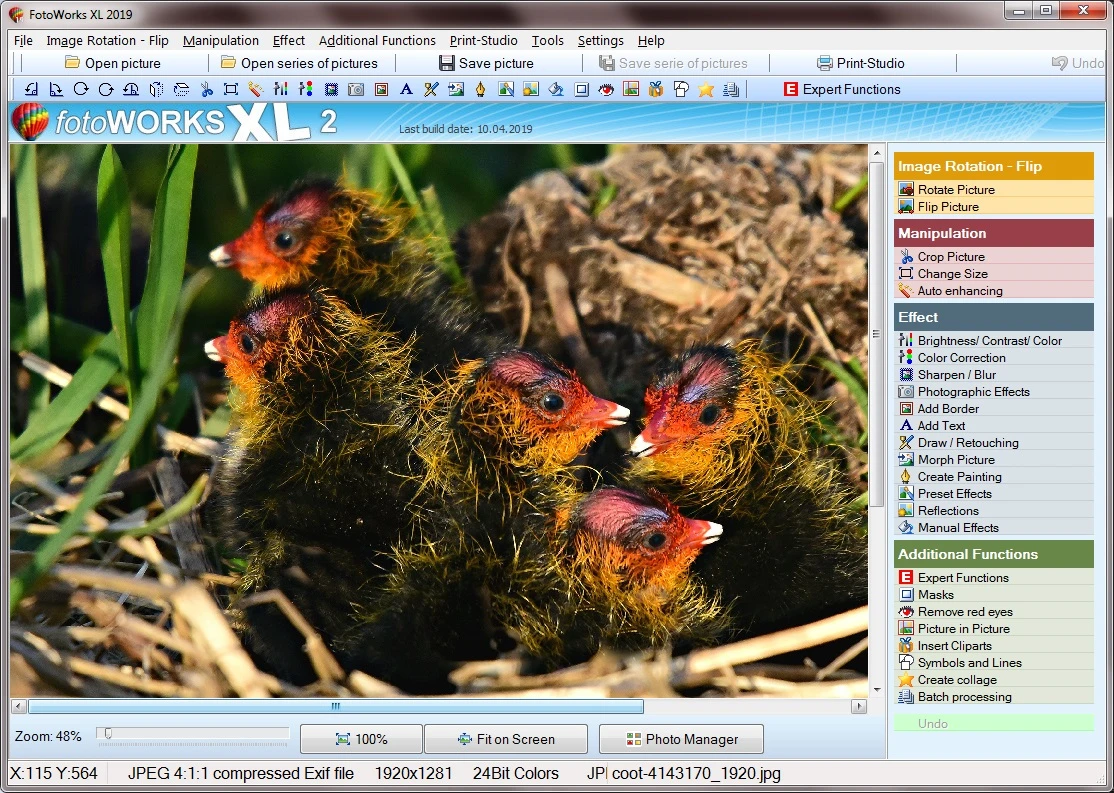
Task: Select the red eye removal icon in toolbar
Action: click(606, 89)
